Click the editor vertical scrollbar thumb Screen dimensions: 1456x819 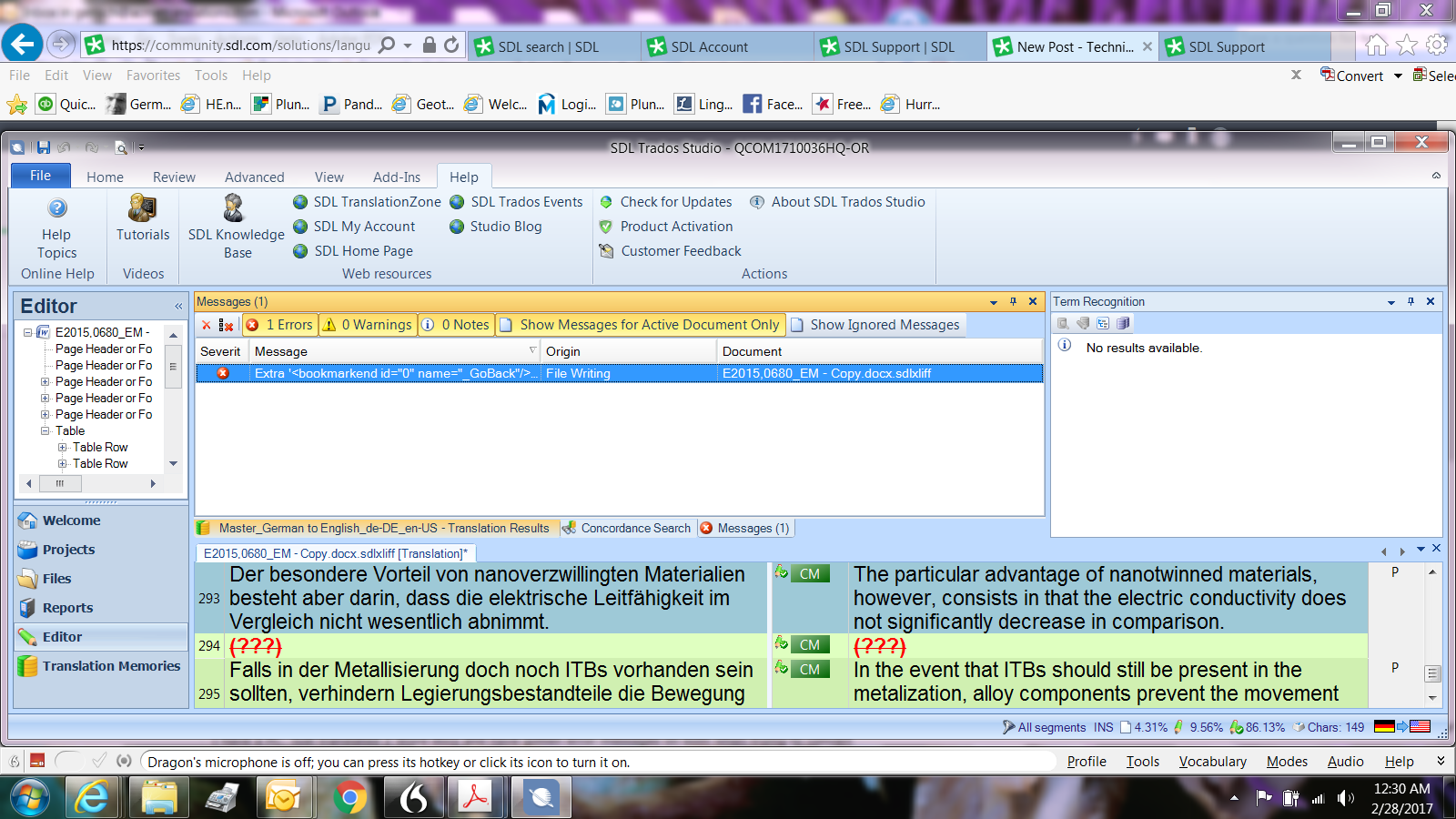[1432, 673]
